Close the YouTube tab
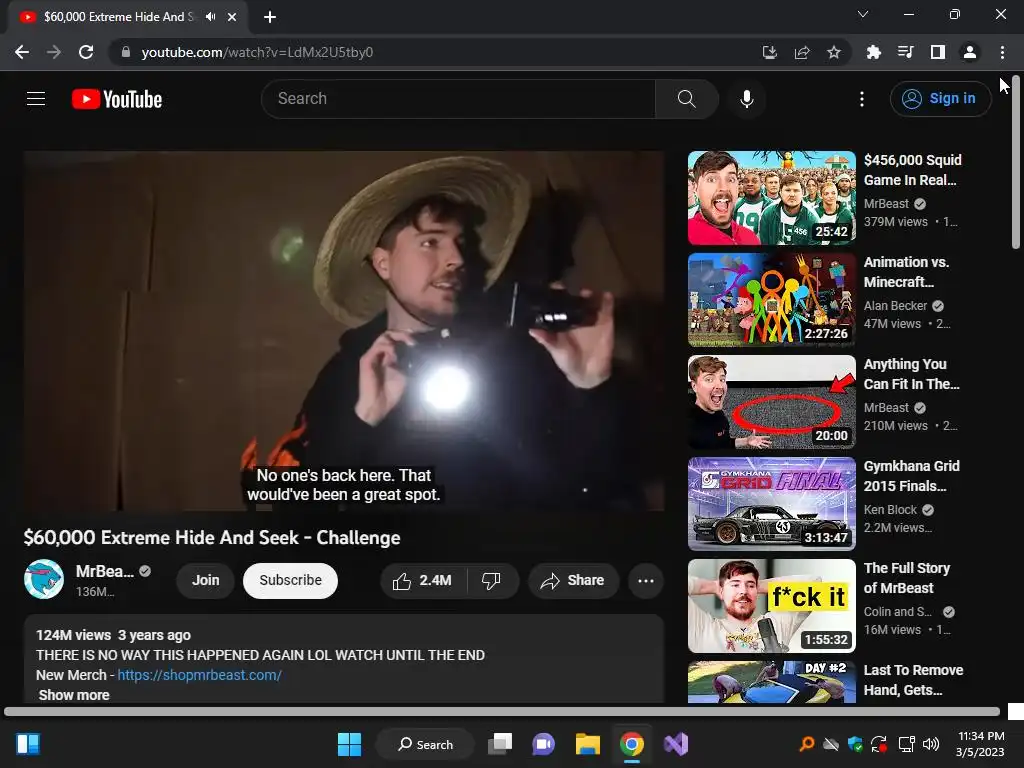 pyautogui.click(x=232, y=17)
